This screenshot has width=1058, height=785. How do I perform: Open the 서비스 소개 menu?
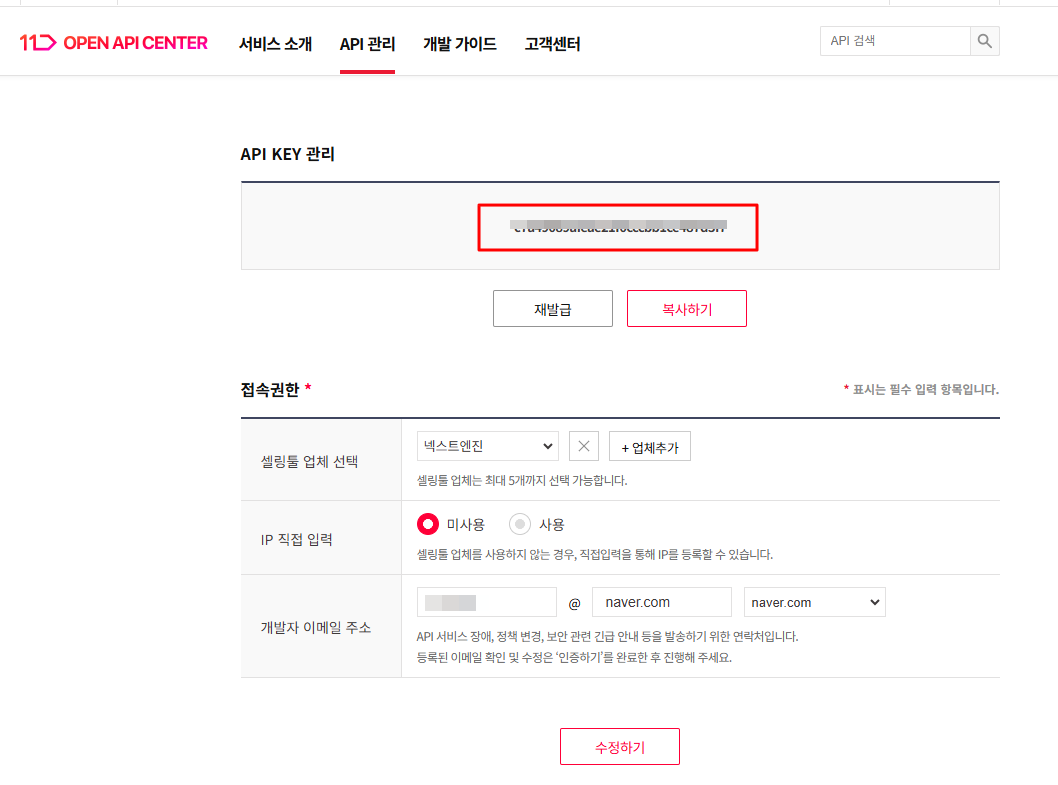275,44
